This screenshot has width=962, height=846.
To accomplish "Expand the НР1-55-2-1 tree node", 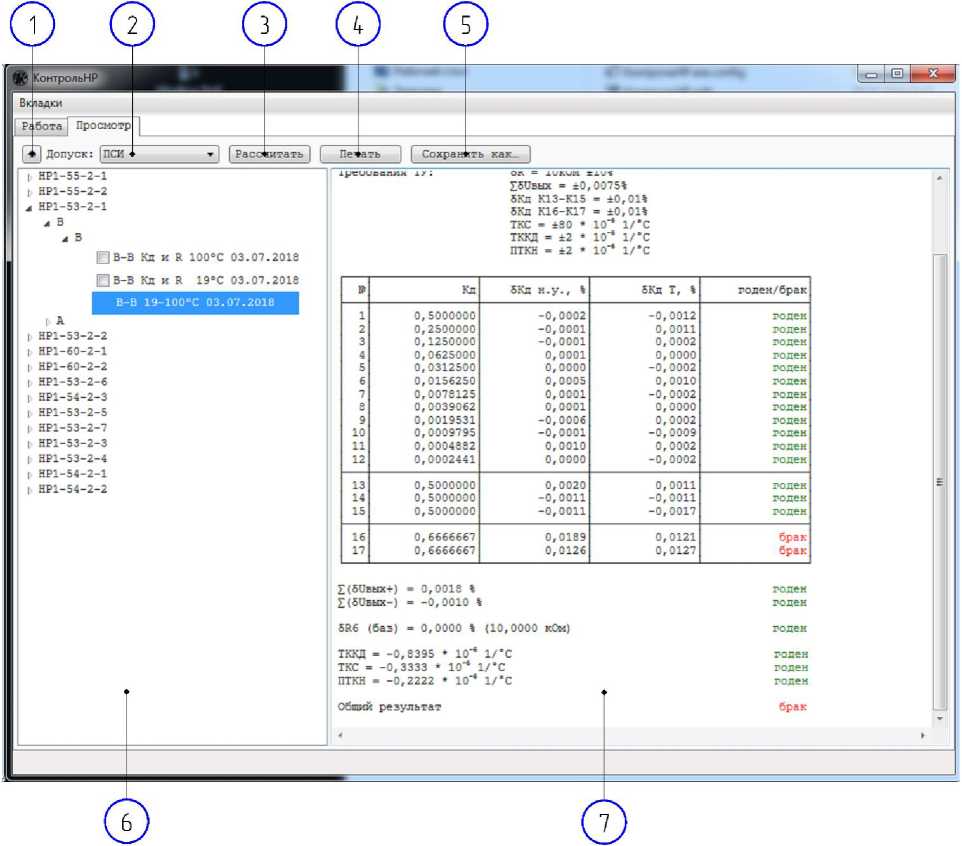I will [x=29, y=176].
